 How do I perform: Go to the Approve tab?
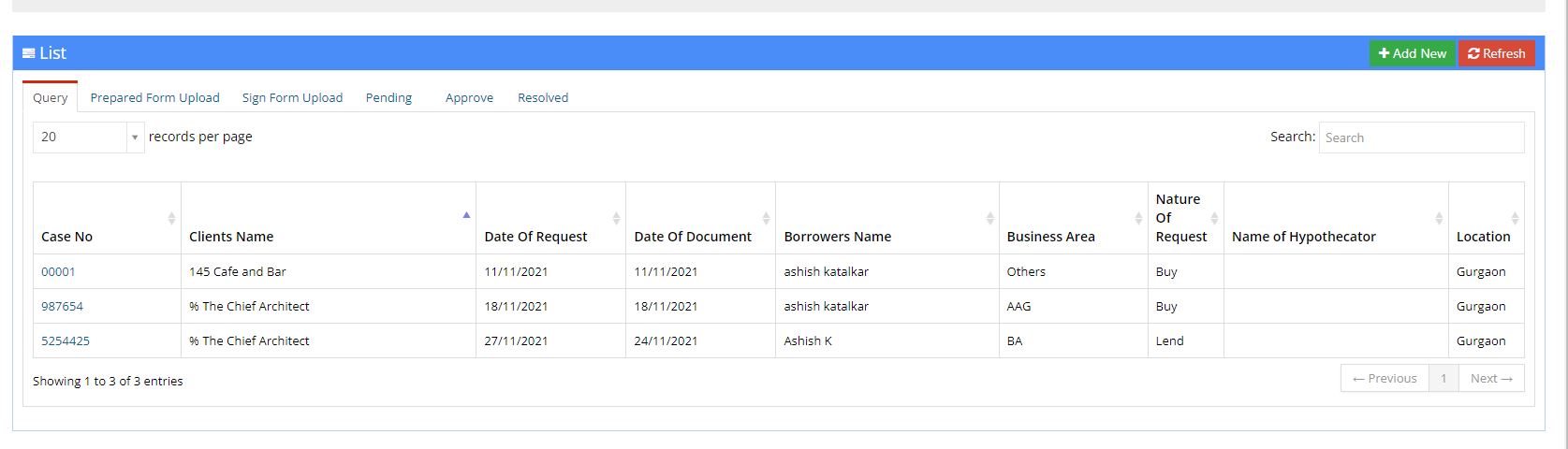[469, 97]
